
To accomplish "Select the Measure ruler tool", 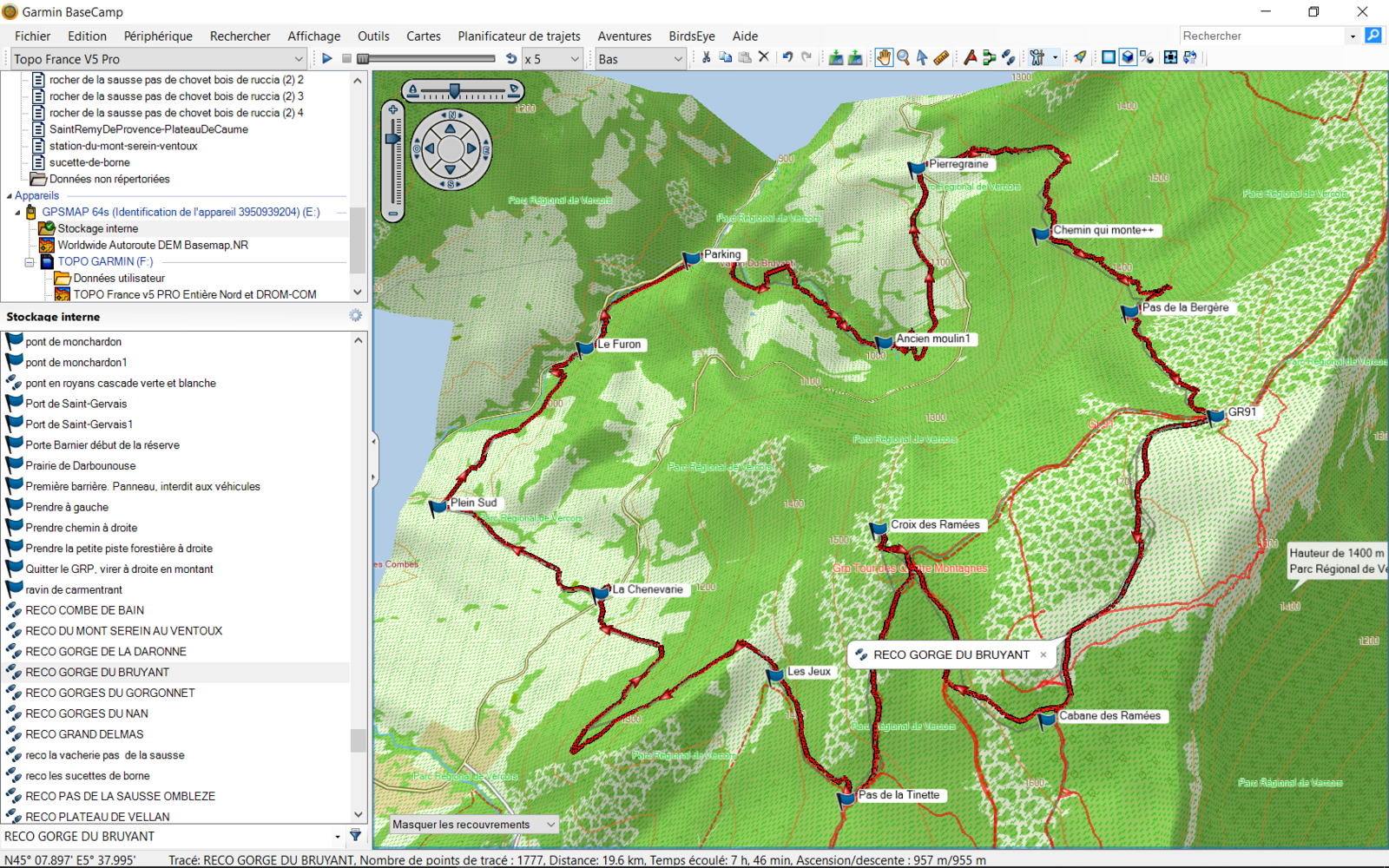I will (x=941, y=57).
